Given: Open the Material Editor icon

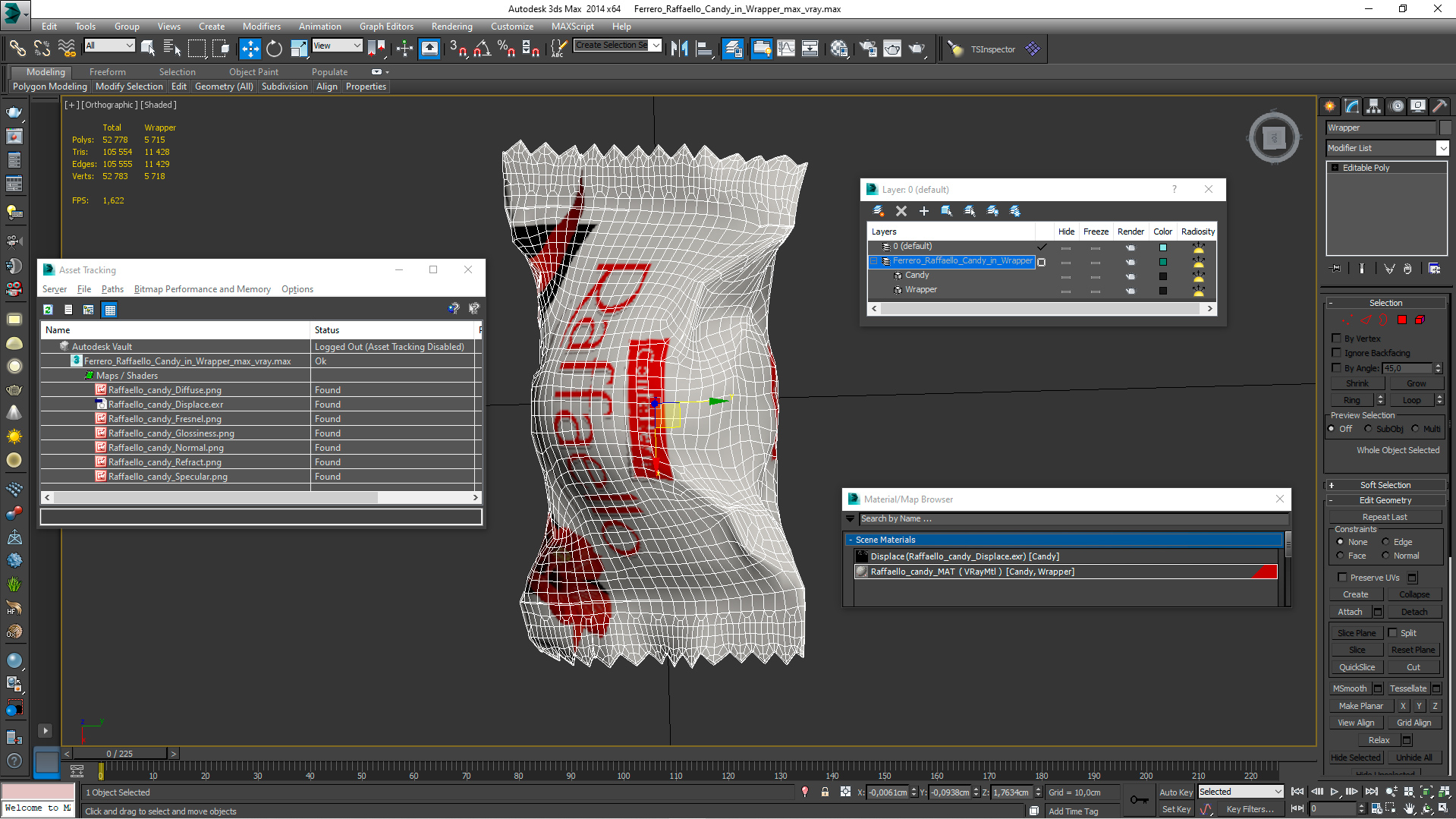Looking at the screenshot, I should (x=839, y=49).
